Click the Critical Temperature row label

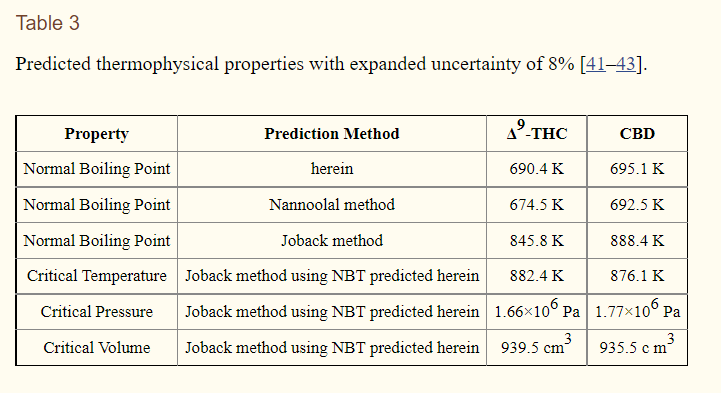click(x=97, y=276)
